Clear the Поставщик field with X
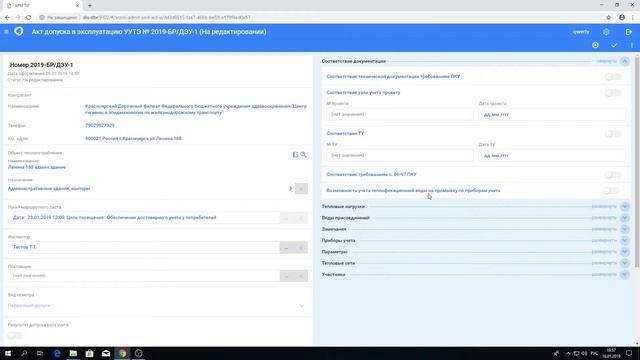Image resolution: width=640 pixels, height=360 pixels. [301, 276]
